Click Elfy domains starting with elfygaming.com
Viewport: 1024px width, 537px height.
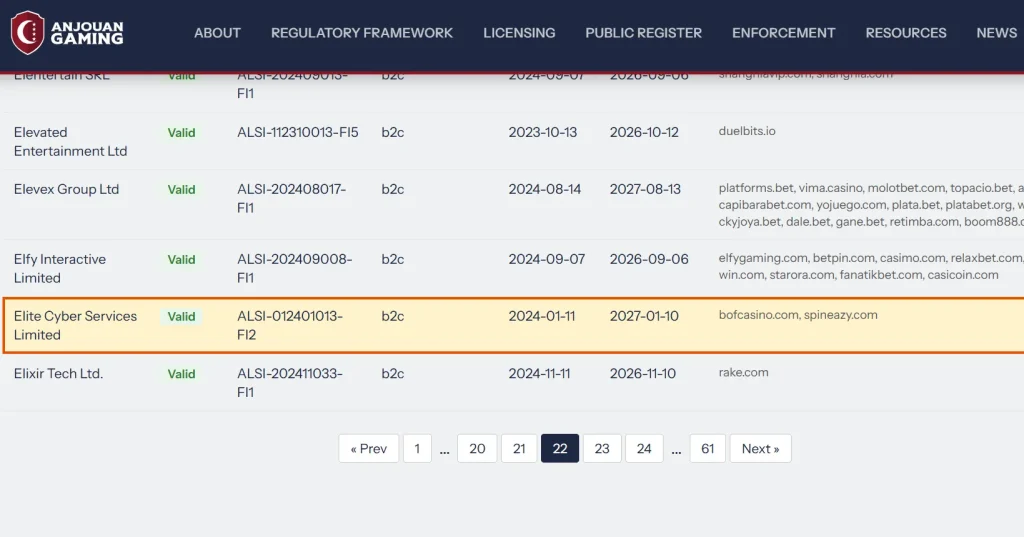click(x=871, y=267)
